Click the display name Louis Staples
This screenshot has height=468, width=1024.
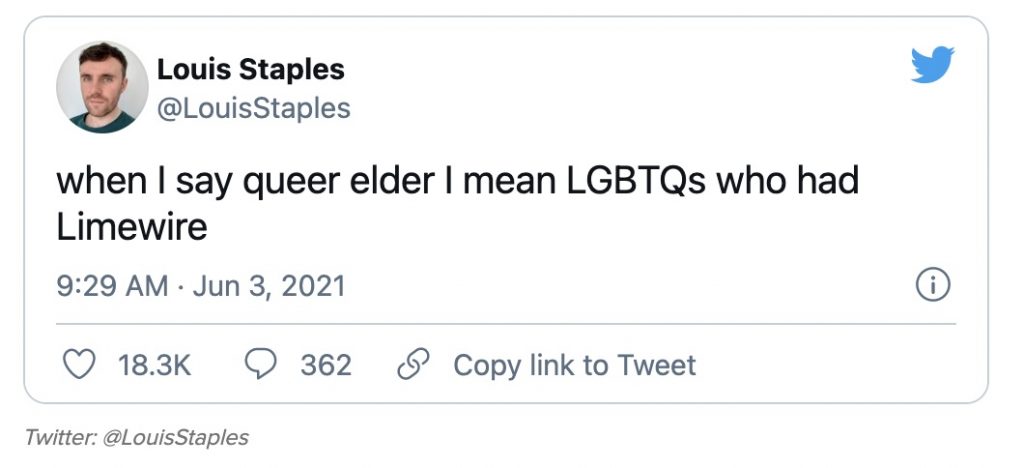point(250,69)
